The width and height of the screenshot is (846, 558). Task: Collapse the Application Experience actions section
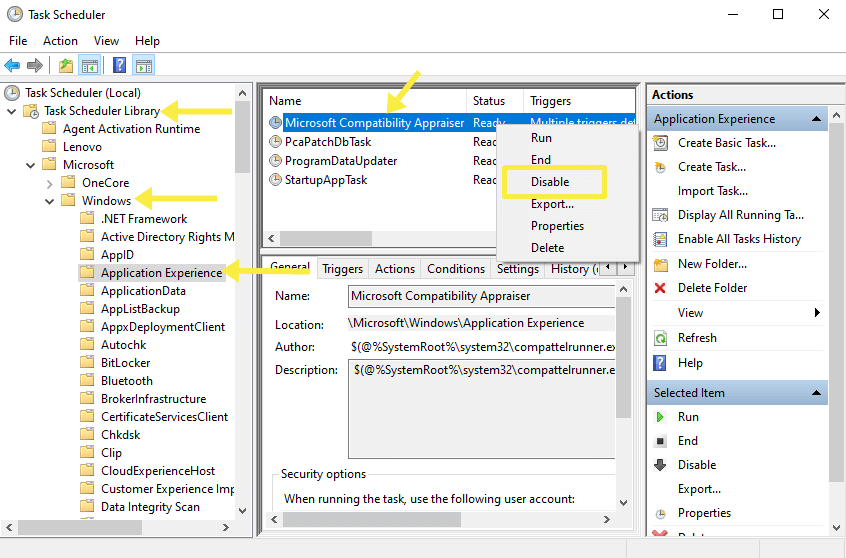click(816, 119)
